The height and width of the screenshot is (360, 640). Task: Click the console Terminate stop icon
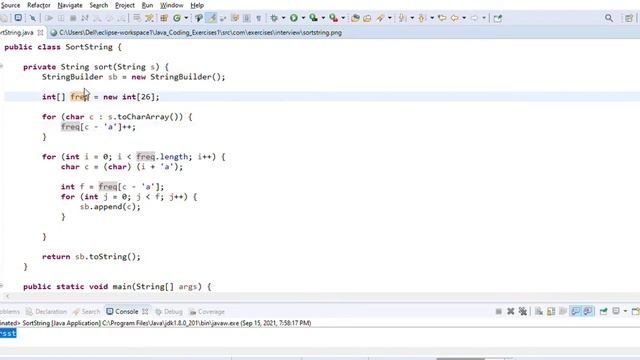498,311
